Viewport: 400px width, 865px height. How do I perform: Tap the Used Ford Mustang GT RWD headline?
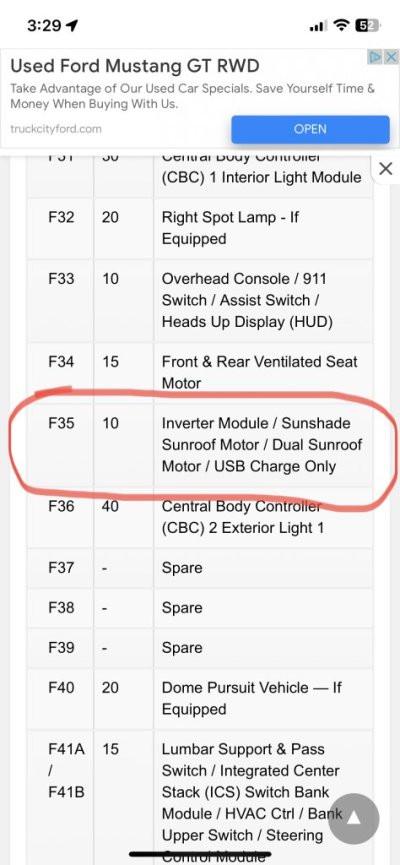coord(135,67)
